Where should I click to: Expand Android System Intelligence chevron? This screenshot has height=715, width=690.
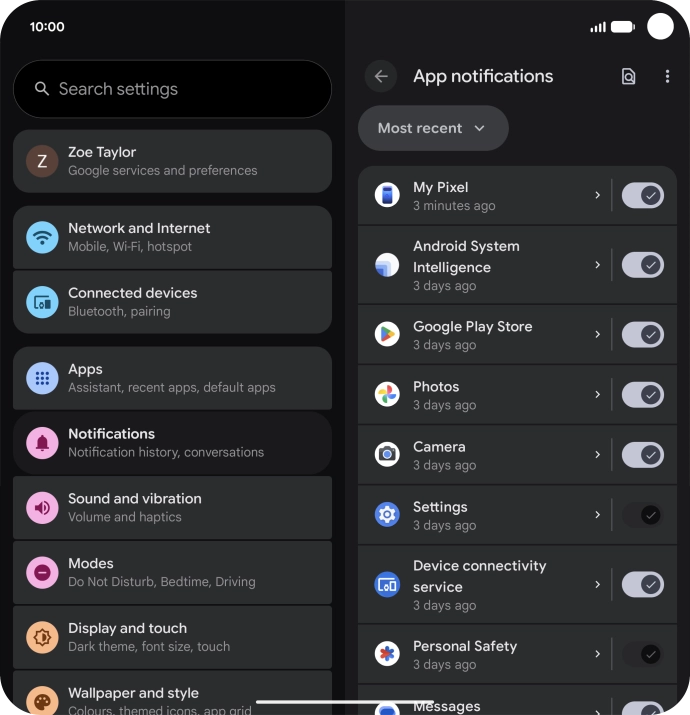click(597, 265)
